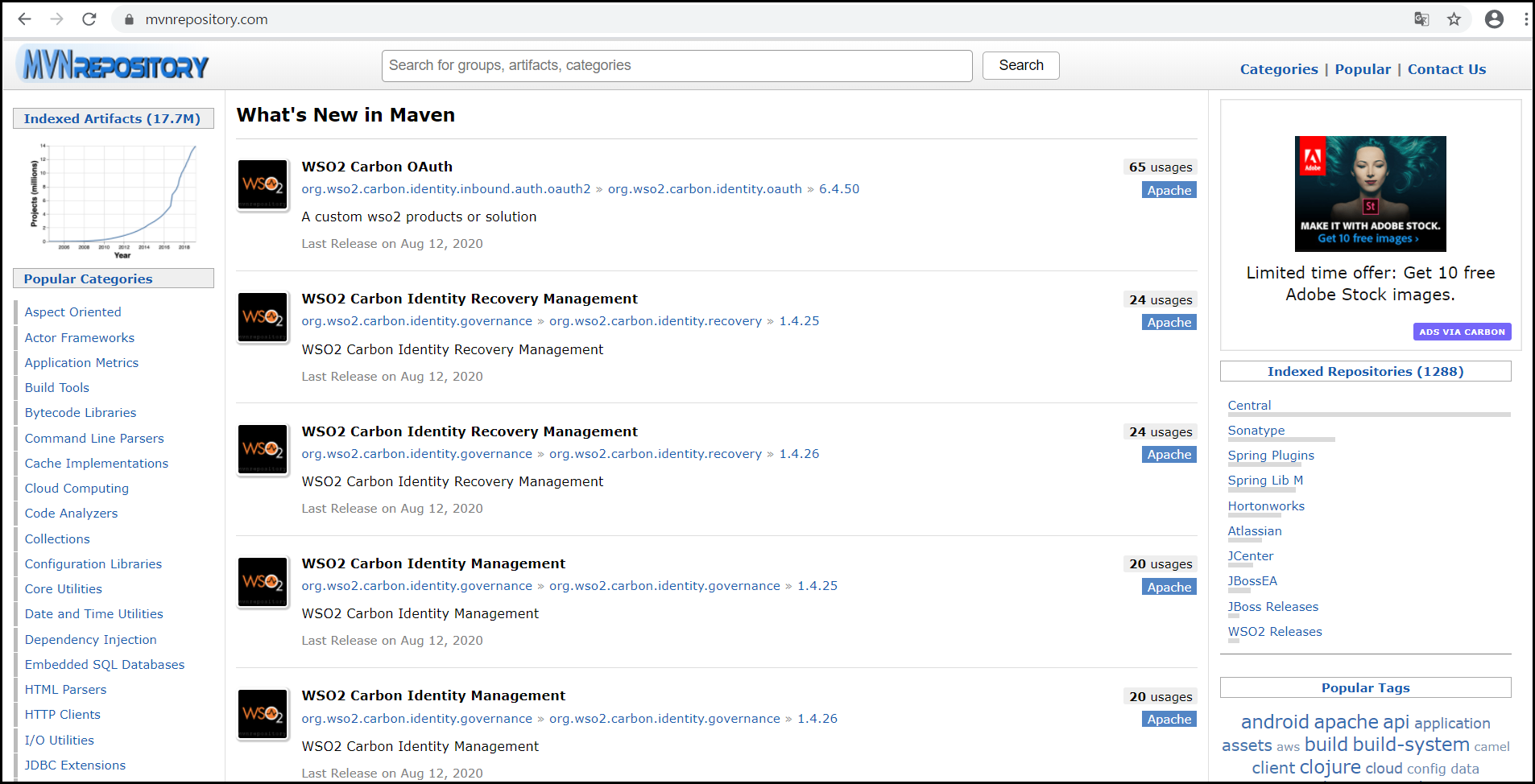Open Code Analyzers category
The height and width of the screenshot is (784, 1535).
point(71,514)
